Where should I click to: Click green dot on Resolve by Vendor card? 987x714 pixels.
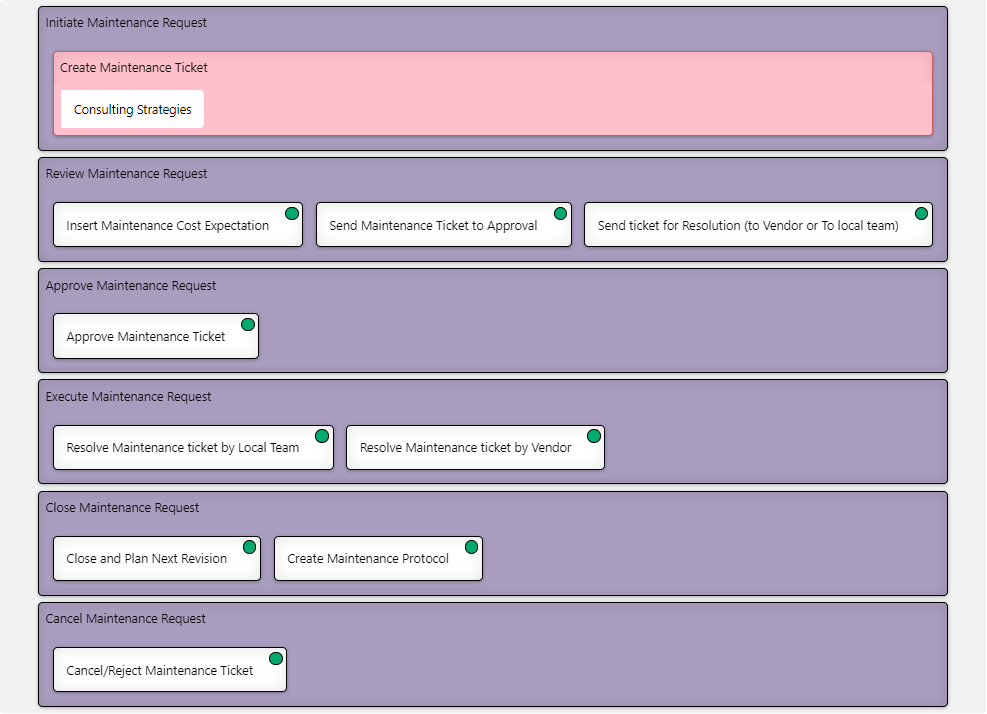tap(594, 436)
